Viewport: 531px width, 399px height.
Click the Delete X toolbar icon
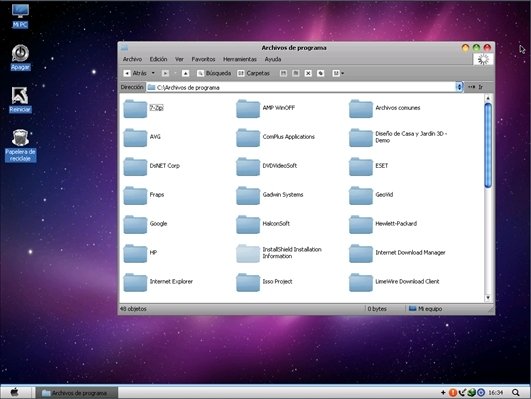(308, 73)
